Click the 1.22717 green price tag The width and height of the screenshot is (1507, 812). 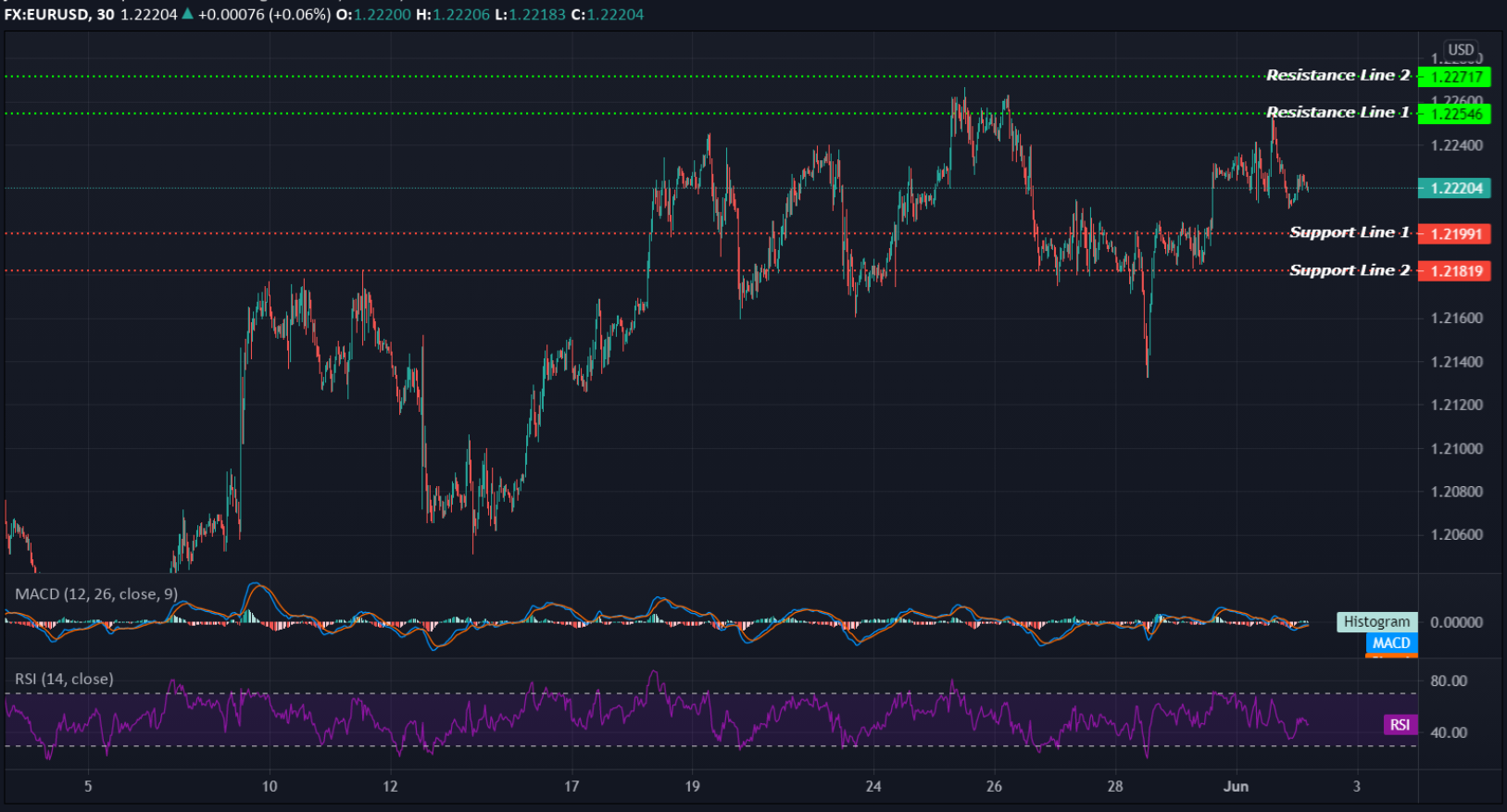(x=1455, y=77)
